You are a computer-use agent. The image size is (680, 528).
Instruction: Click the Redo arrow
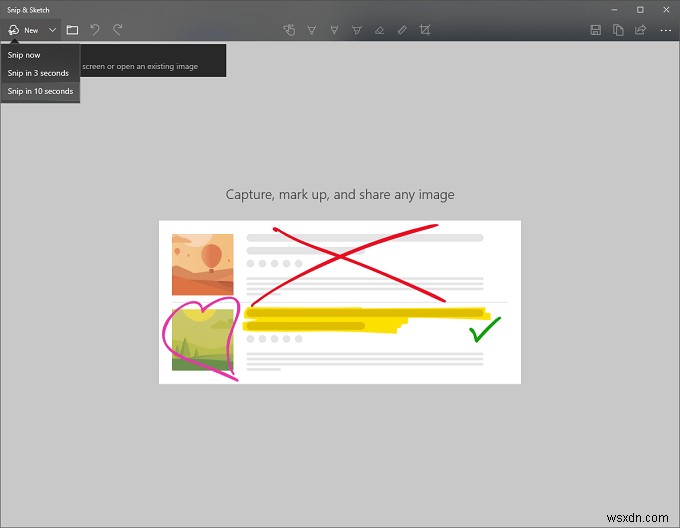coord(118,30)
